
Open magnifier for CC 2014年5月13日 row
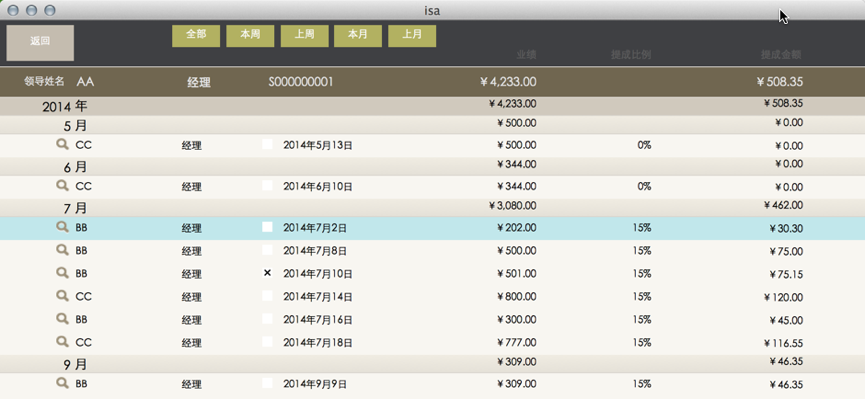pos(62,145)
